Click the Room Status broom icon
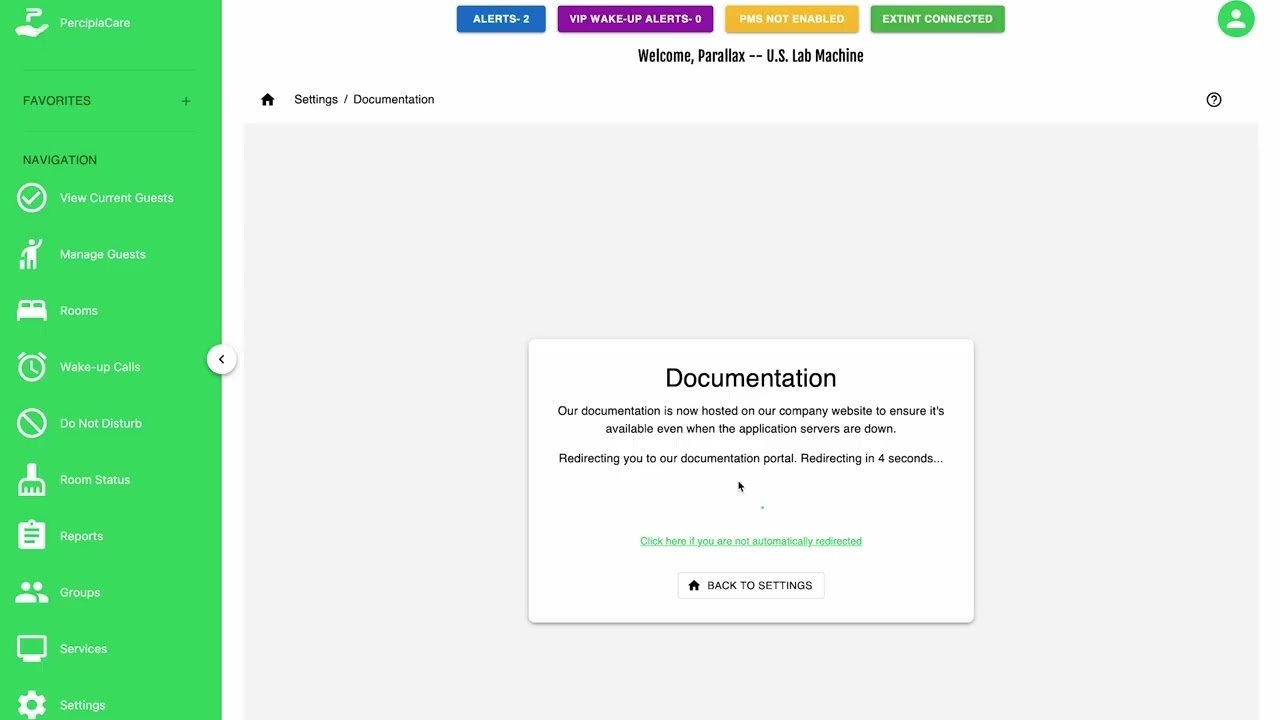This screenshot has height=720, width=1280. [32, 480]
